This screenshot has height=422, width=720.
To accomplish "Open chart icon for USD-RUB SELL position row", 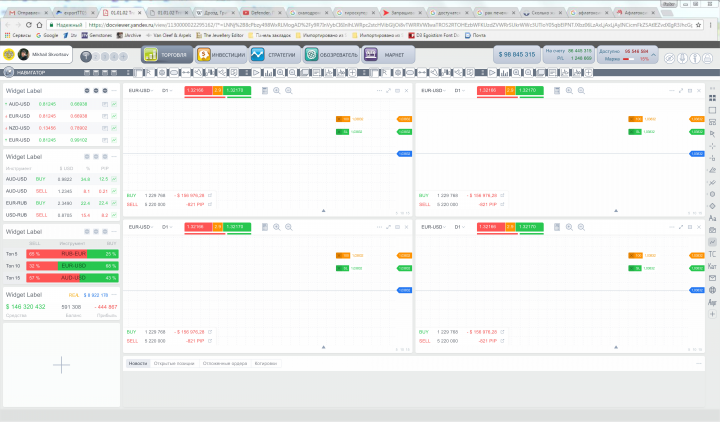I will 114,215.
